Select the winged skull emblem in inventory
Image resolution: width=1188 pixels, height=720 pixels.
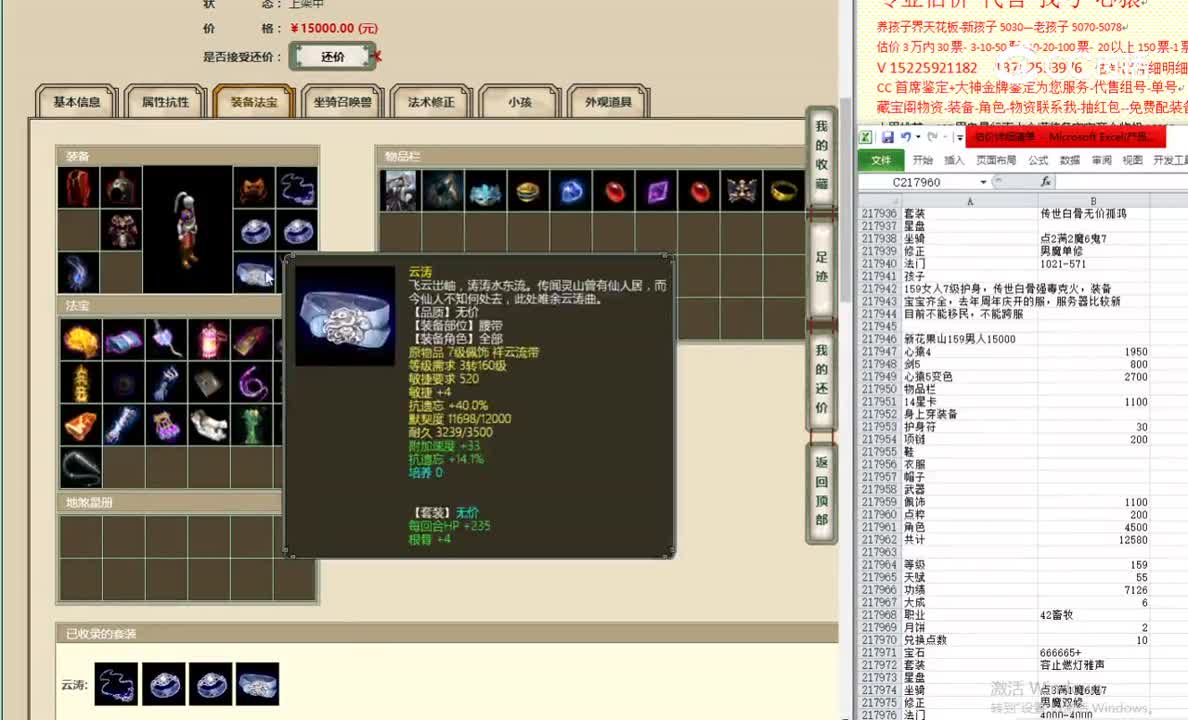pyautogui.click(x=742, y=190)
